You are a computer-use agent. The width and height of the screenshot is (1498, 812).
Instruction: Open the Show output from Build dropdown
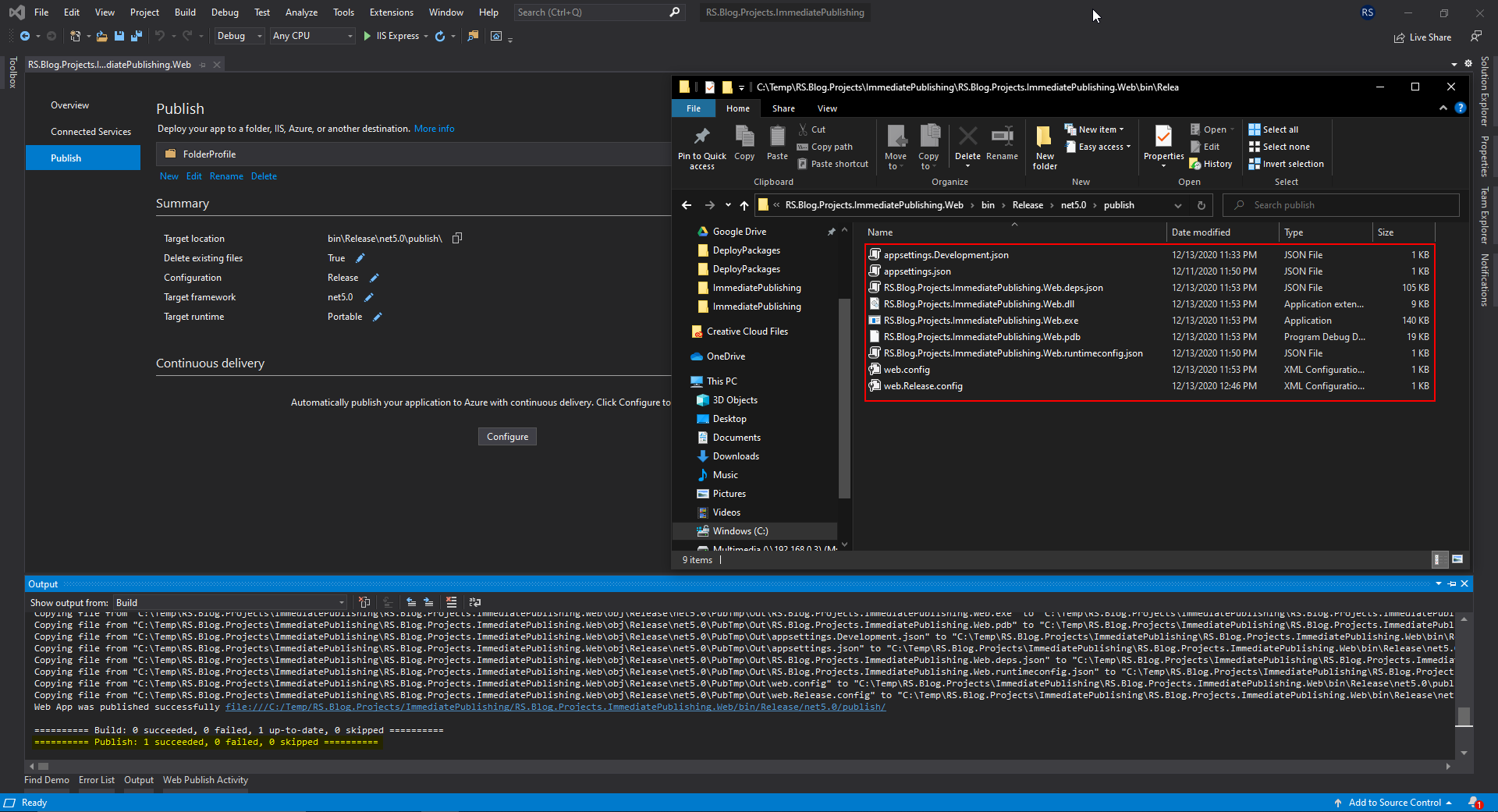point(230,602)
